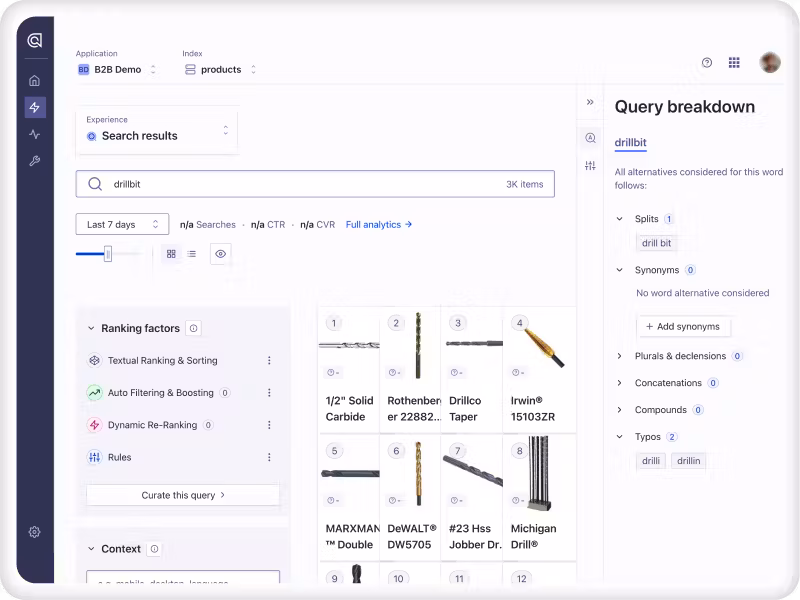Toggle the eye visibility button
The image size is (800, 600).
click(221, 254)
